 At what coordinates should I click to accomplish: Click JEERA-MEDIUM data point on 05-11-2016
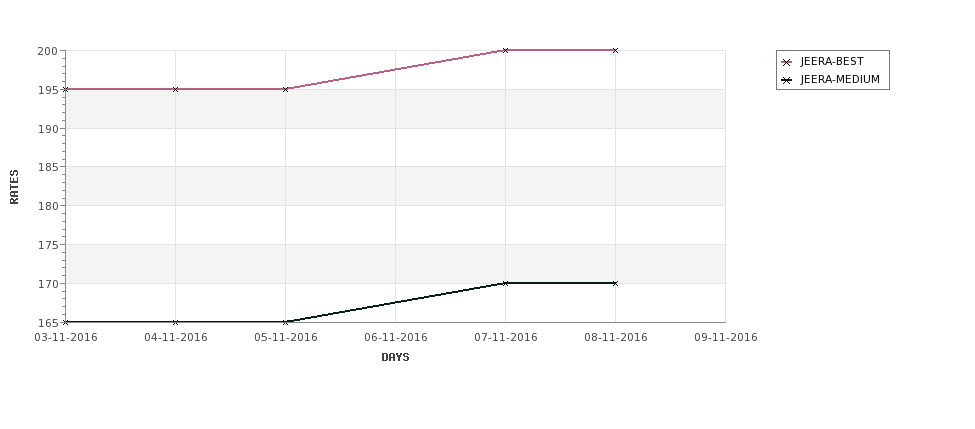[x=285, y=322]
